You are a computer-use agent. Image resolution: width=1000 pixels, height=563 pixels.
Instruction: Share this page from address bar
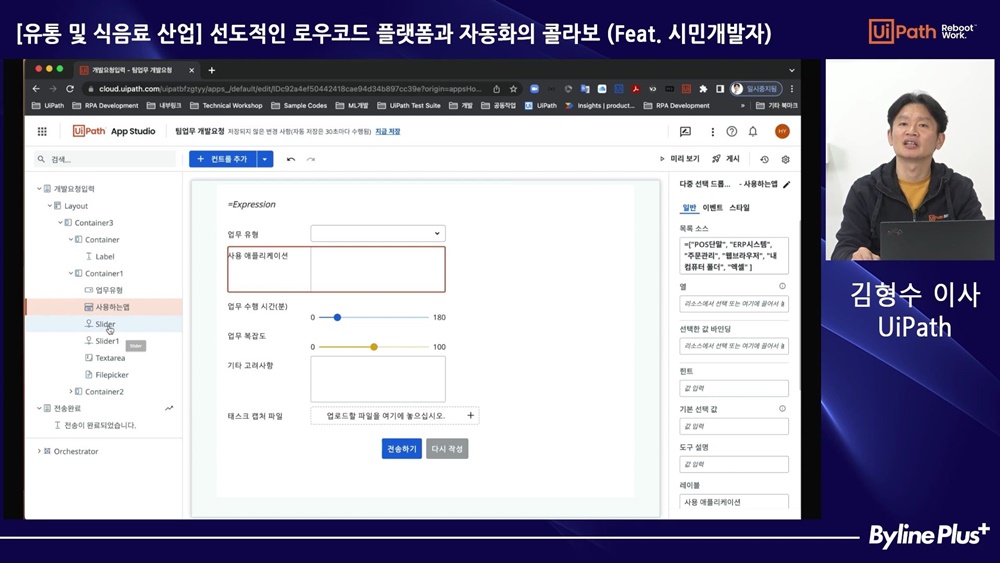pyautogui.click(x=496, y=89)
